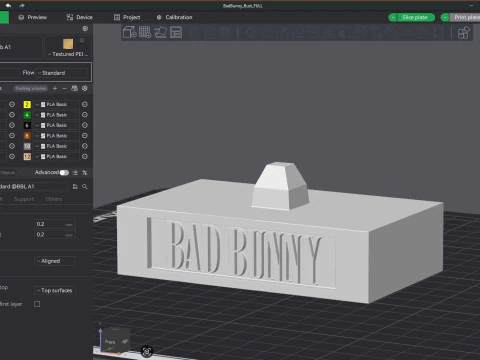Select the Support settings tab

(24, 199)
